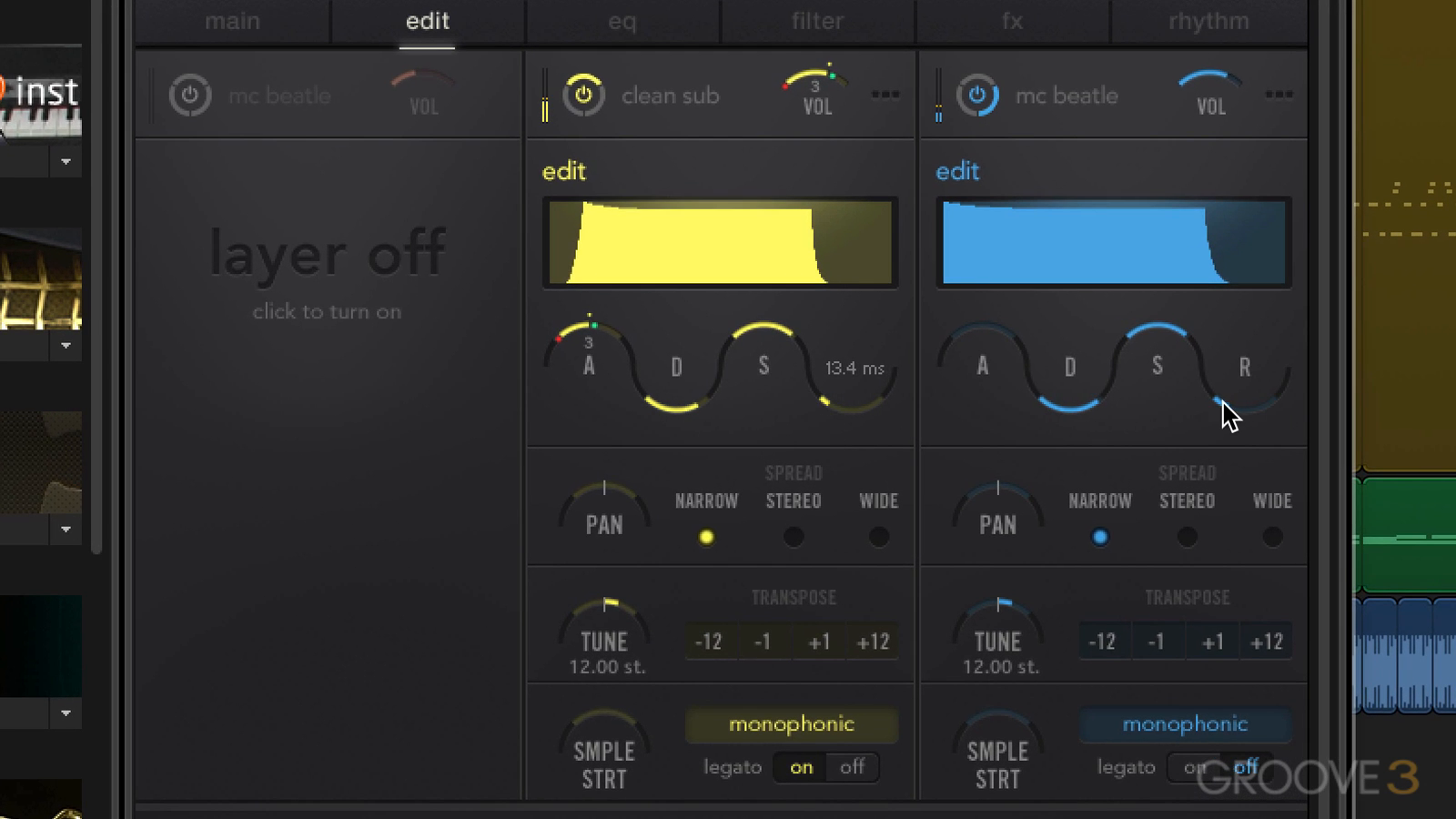Screen dimensions: 1456x819
Task: Open the second instrument thumbnail dropdown
Action: 66,346
